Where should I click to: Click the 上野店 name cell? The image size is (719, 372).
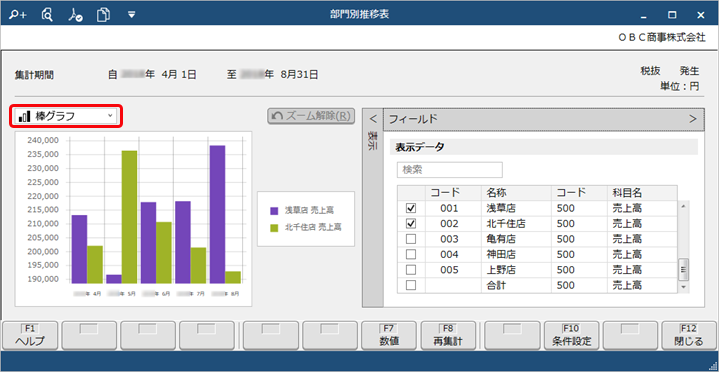click(x=516, y=270)
